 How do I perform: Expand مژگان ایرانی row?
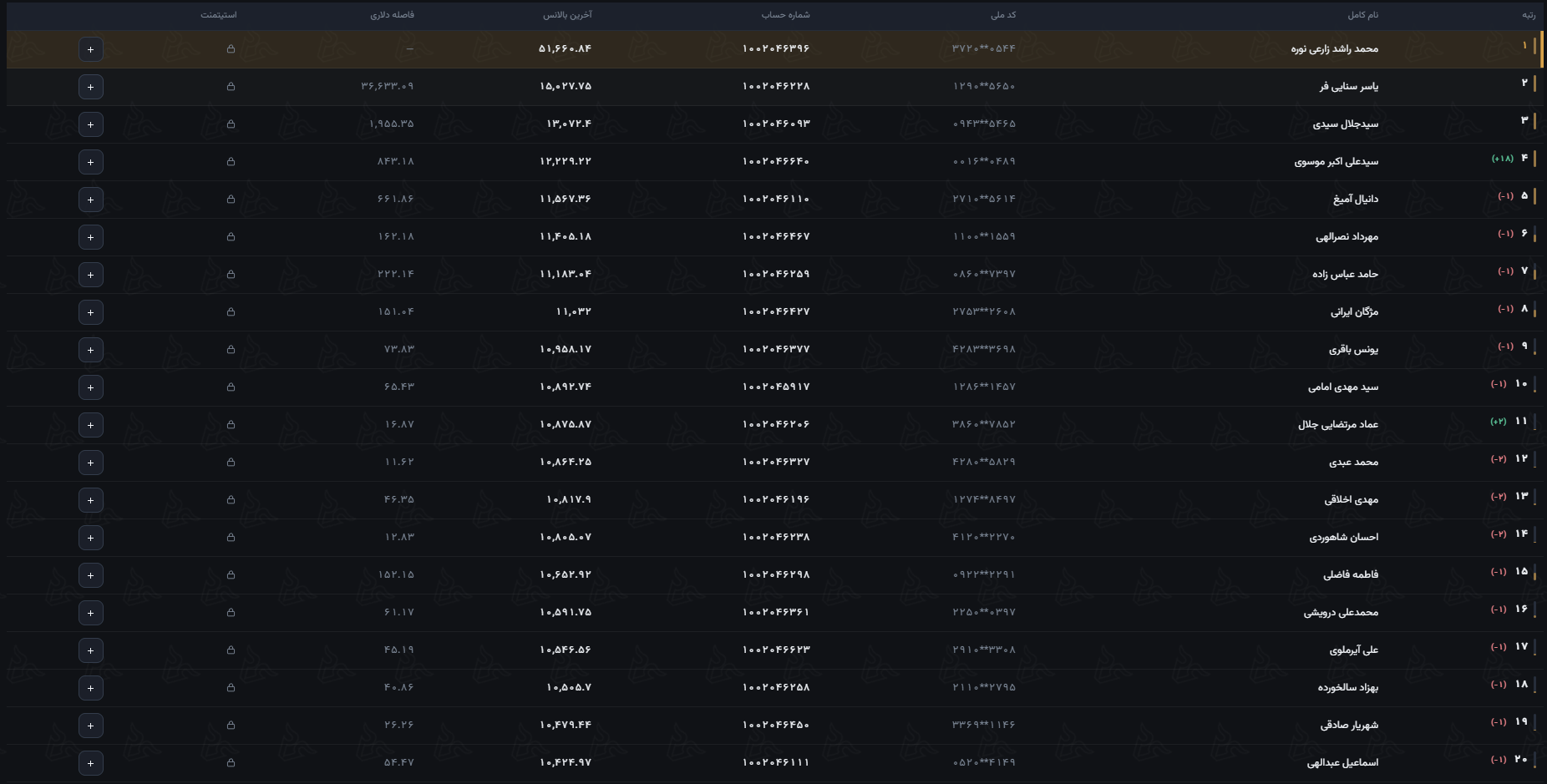91,312
